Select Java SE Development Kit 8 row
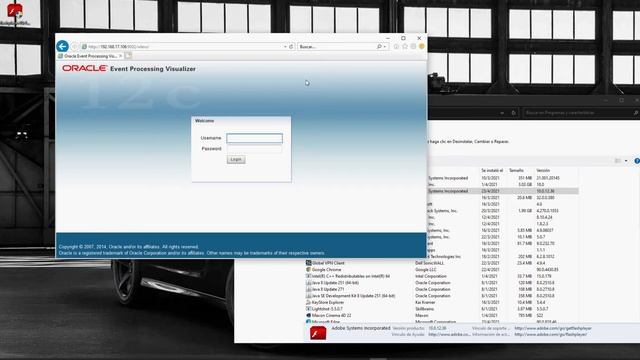The height and width of the screenshot is (360, 640). [442, 296]
